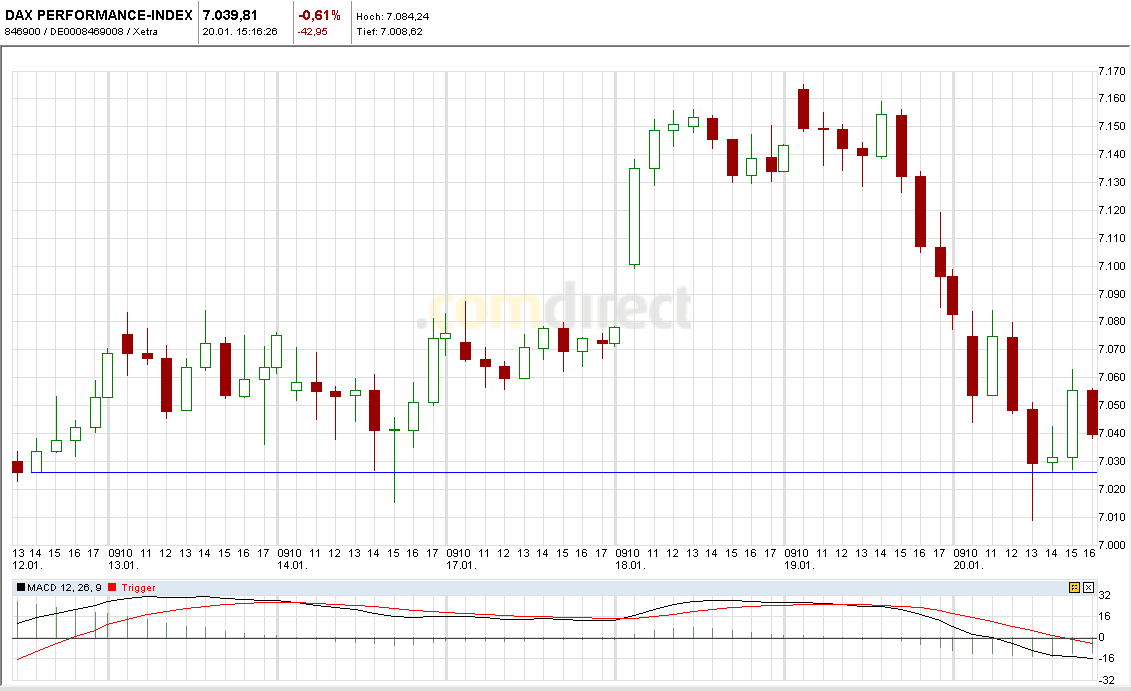Click the blue horizontal support line
Viewport: 1131px width, 691px height.
tap(550, 470)
